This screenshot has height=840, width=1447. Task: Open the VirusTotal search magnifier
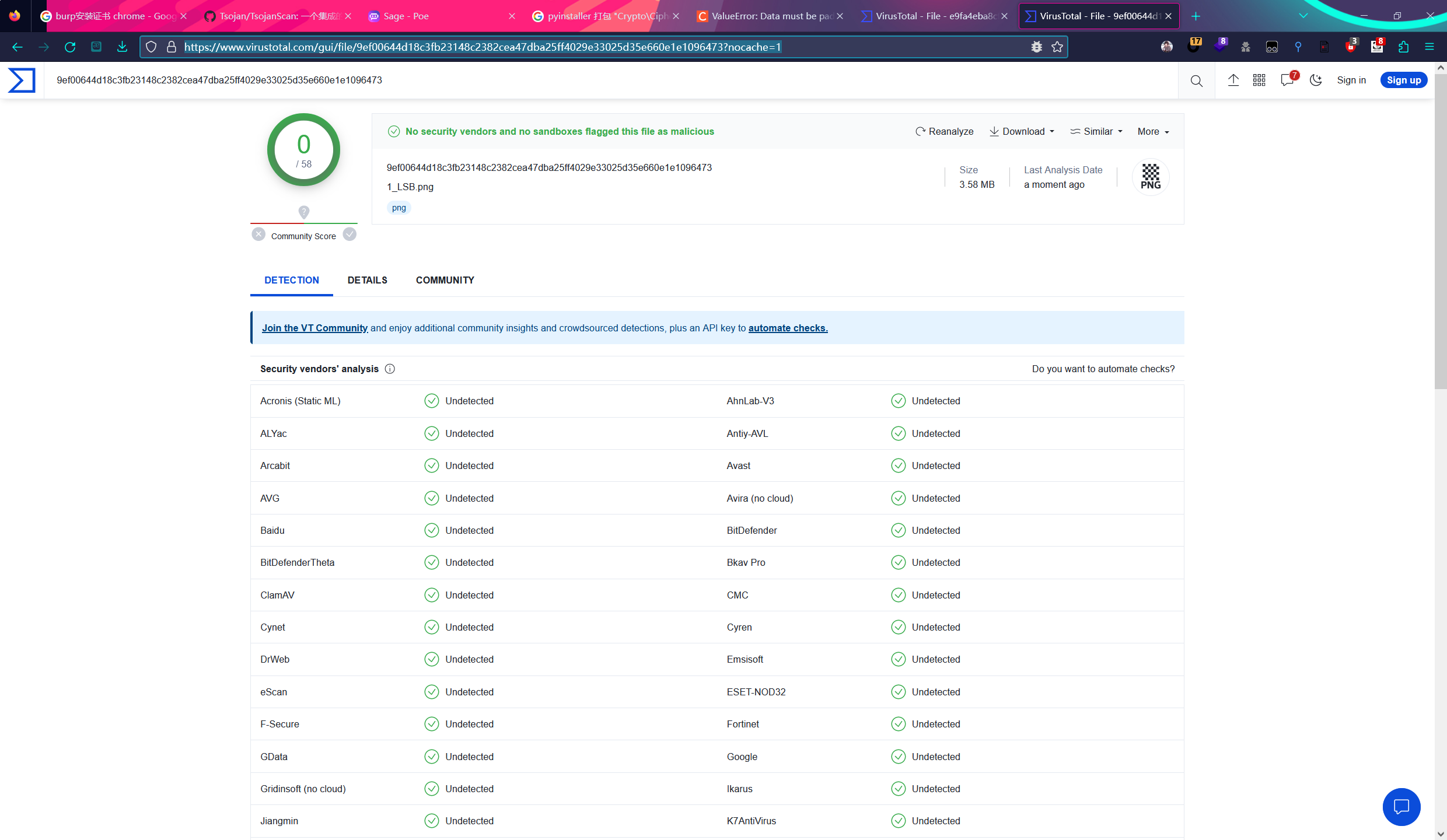[1197, 80]
